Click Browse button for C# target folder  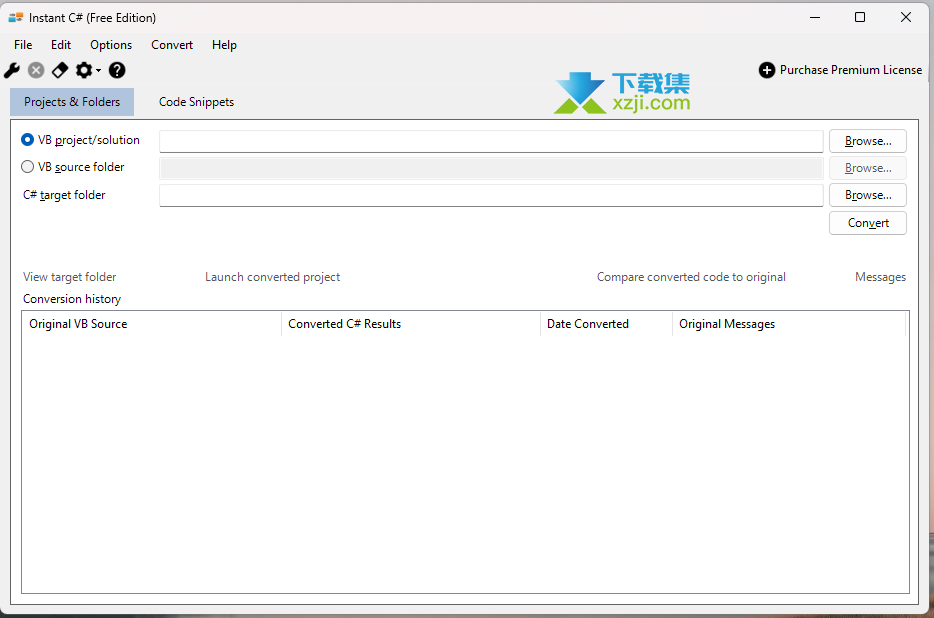(867, 195)
